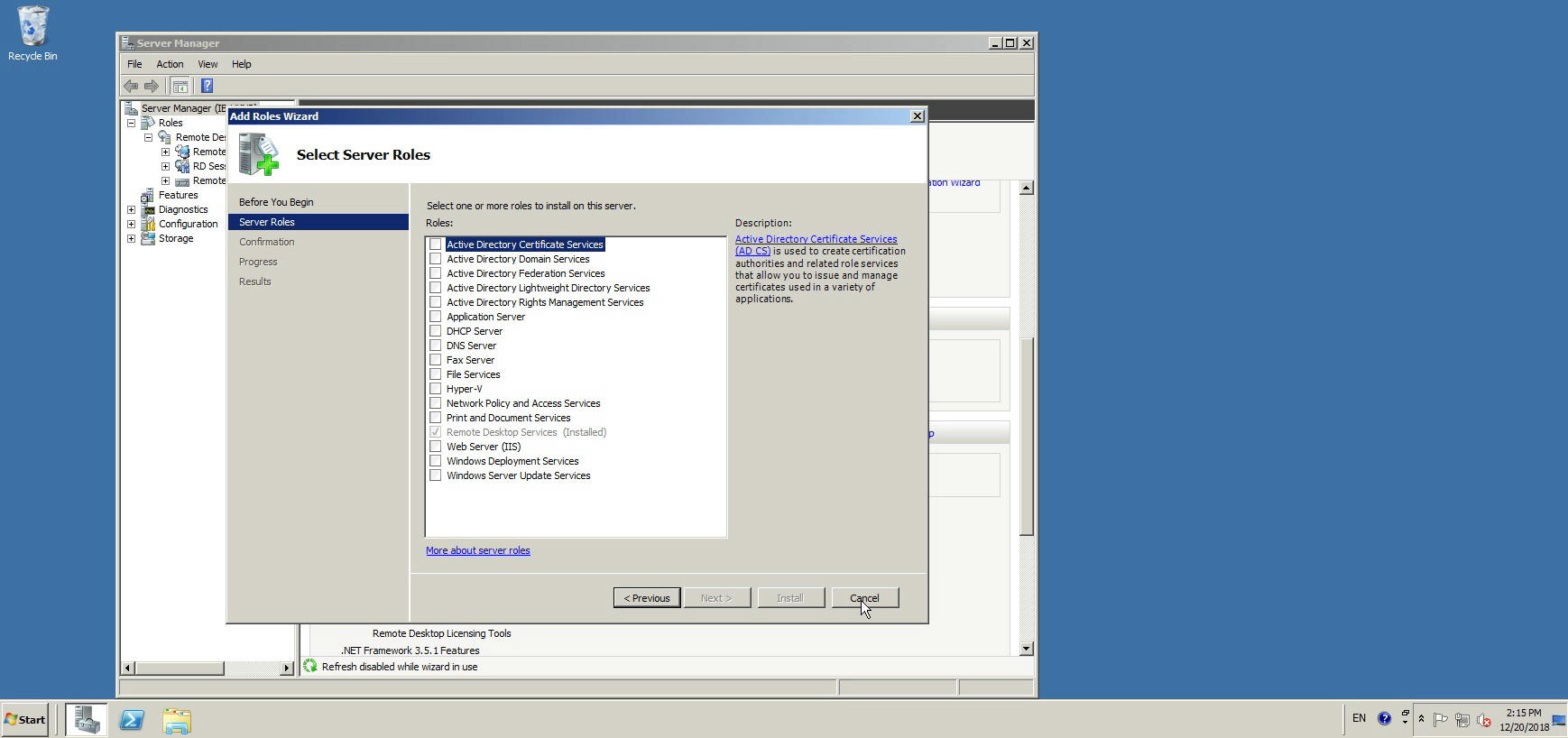The width and height of the screenshot is (1568, 738).
Task: Click Remote Desktop Licensing Tools entry
Action: (x=441, y=633)
